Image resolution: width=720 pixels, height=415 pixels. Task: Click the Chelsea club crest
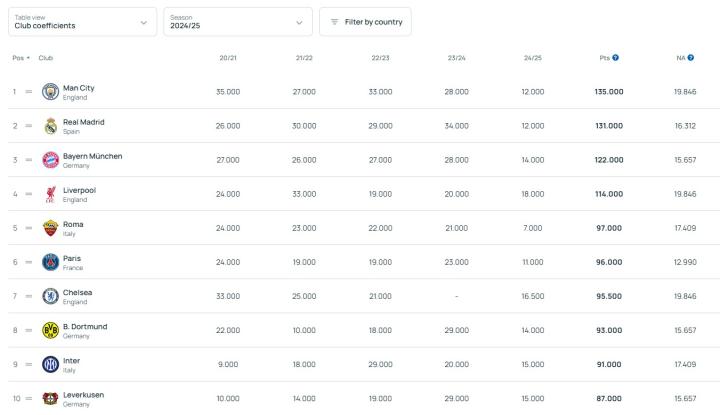click(51, 296)
